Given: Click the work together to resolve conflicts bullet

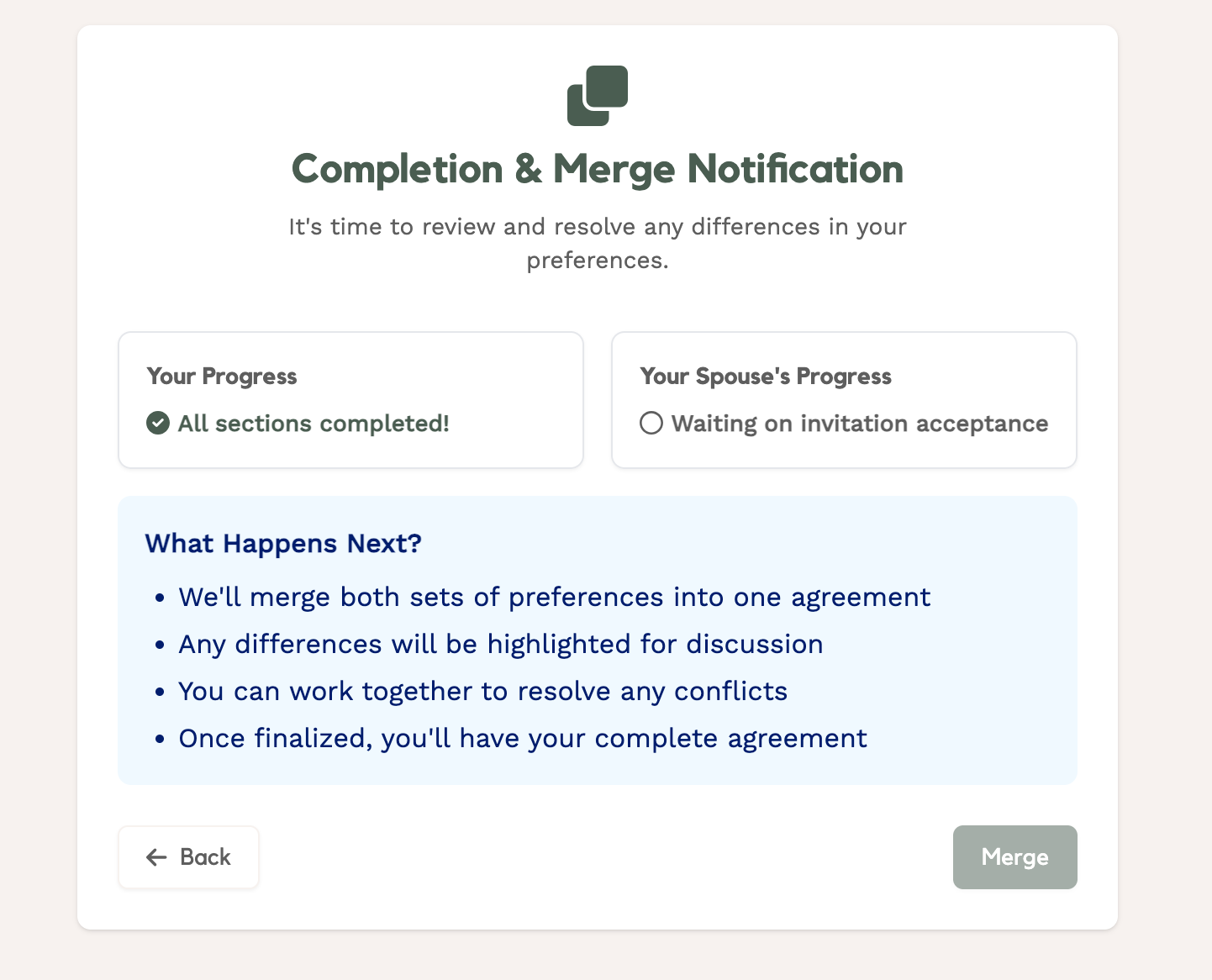Looking at the screenshot, I should [x=483, y=692].
